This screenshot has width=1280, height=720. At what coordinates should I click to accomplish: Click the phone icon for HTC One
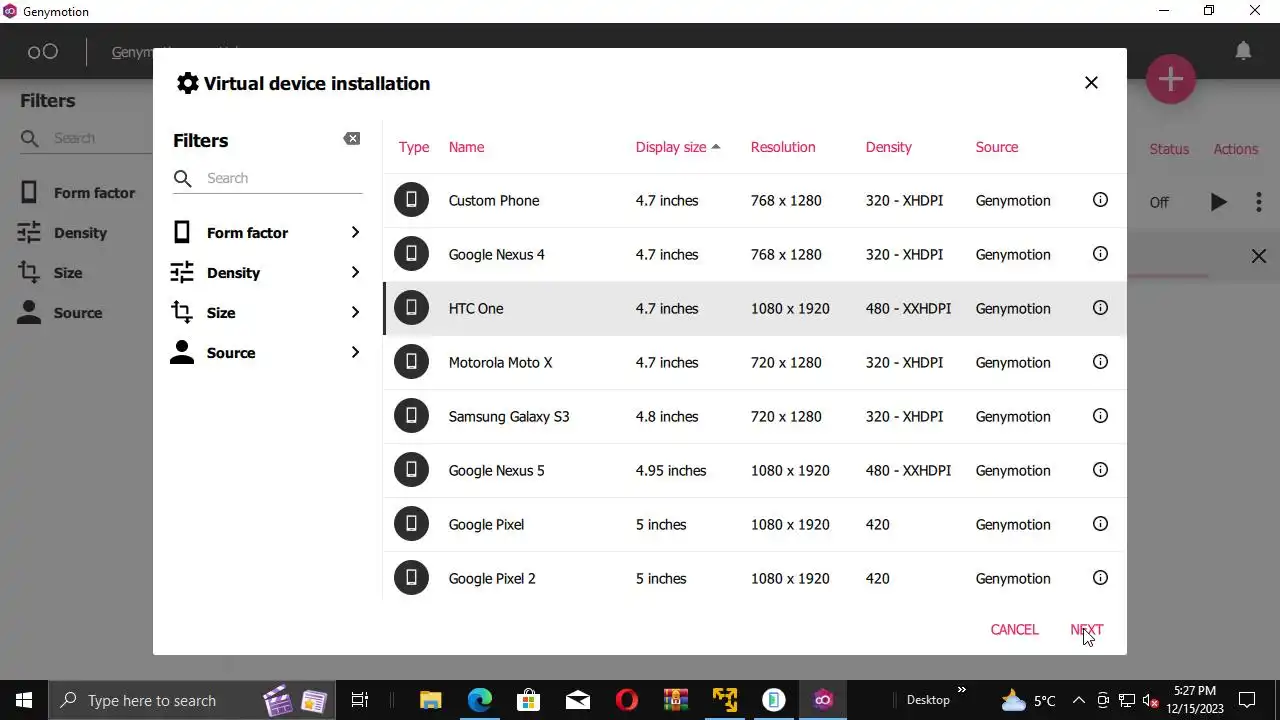click(x=411, y=308)
